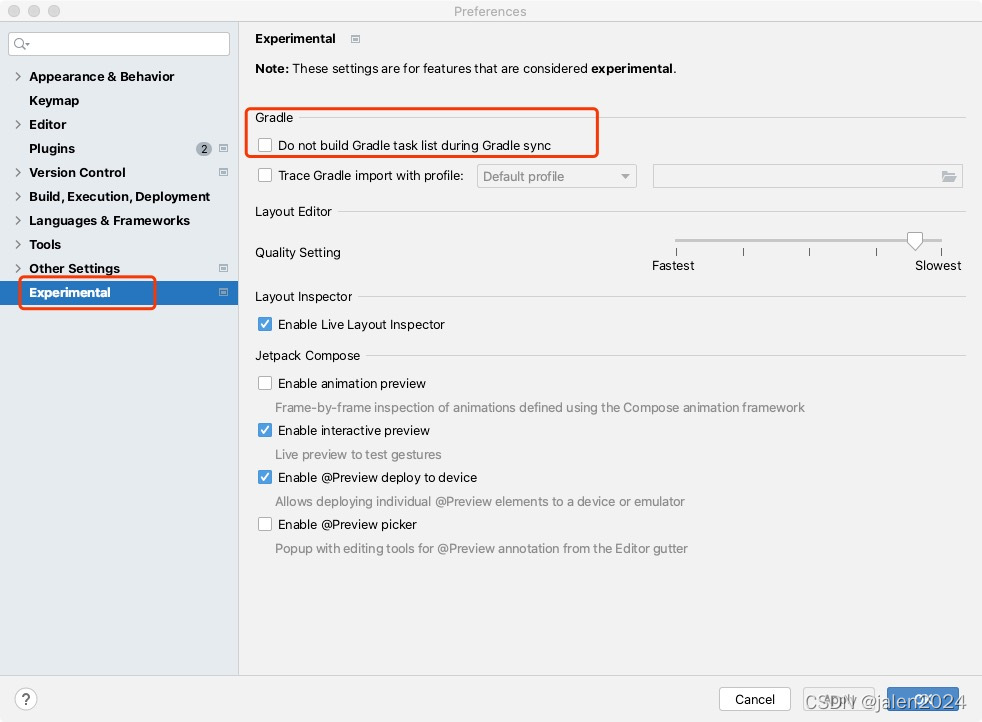Click the project-level icon on the Experimental row
Viewport: 982px width, 722px height.
tap(224, 292)
